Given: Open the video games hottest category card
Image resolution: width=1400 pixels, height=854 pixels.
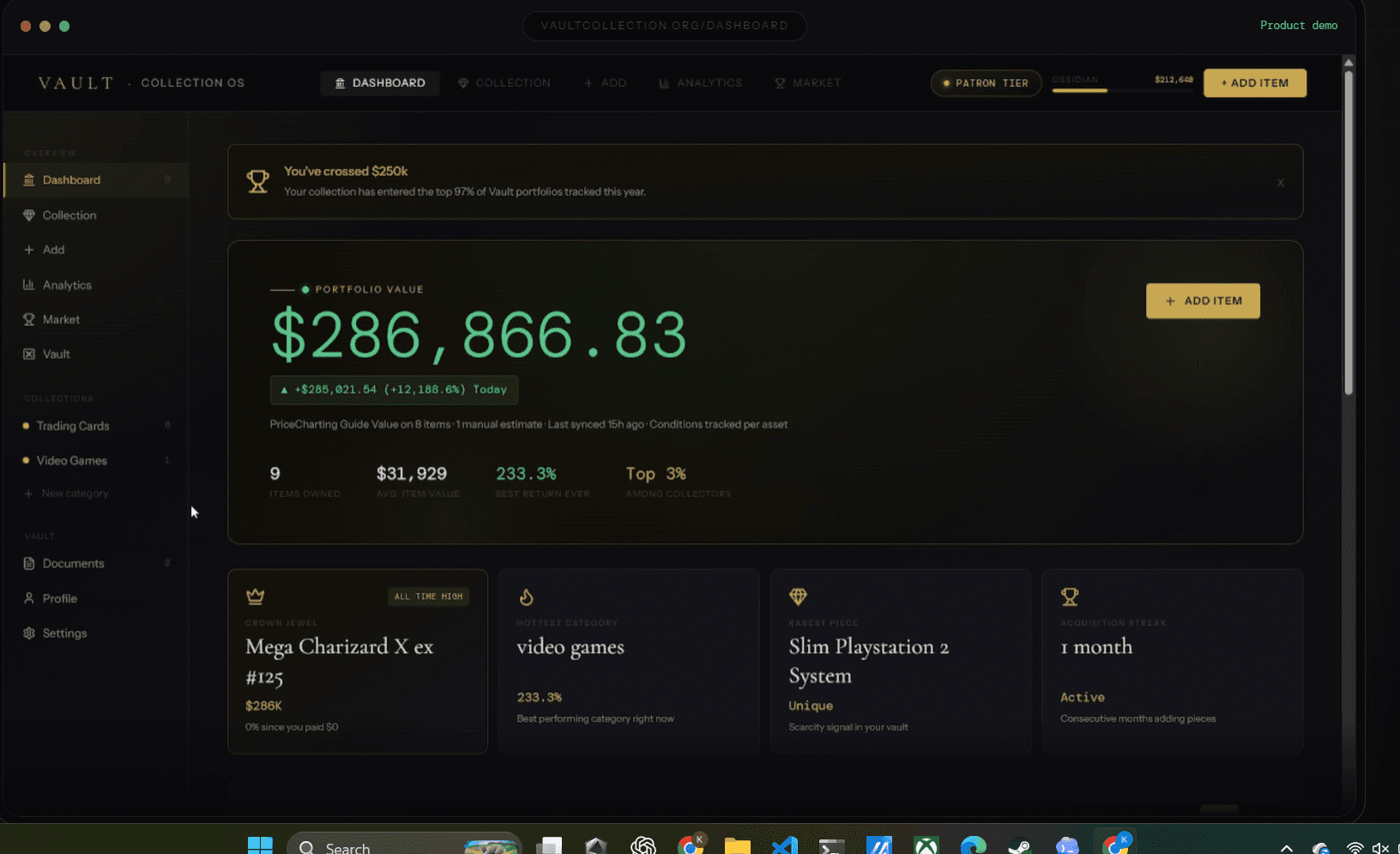Looking at the screenshot, I should (629, 662).
